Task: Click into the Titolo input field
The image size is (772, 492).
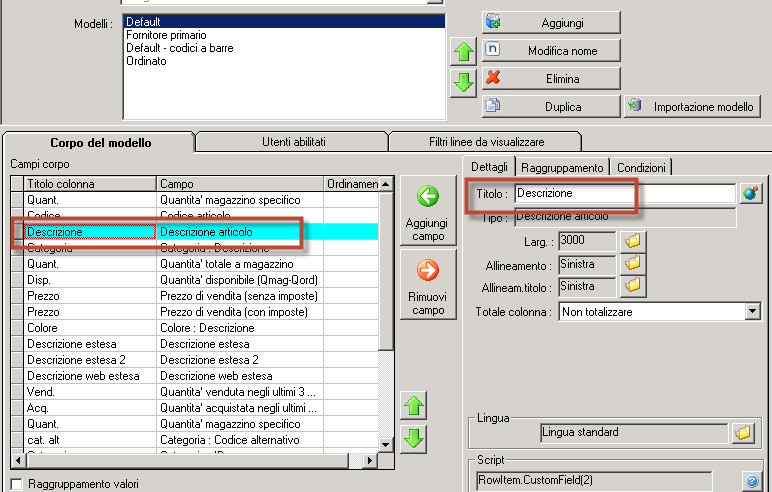Action: coord(625,193)
